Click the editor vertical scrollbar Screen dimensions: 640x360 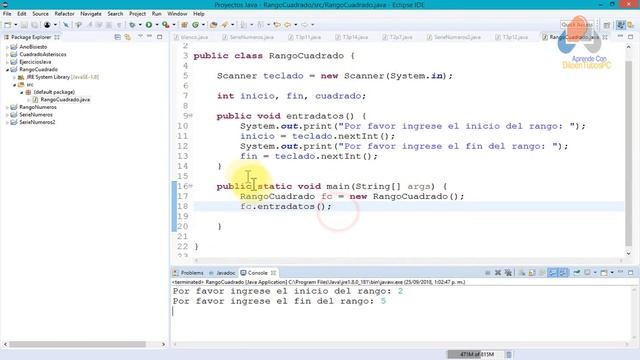pos(629,153)
